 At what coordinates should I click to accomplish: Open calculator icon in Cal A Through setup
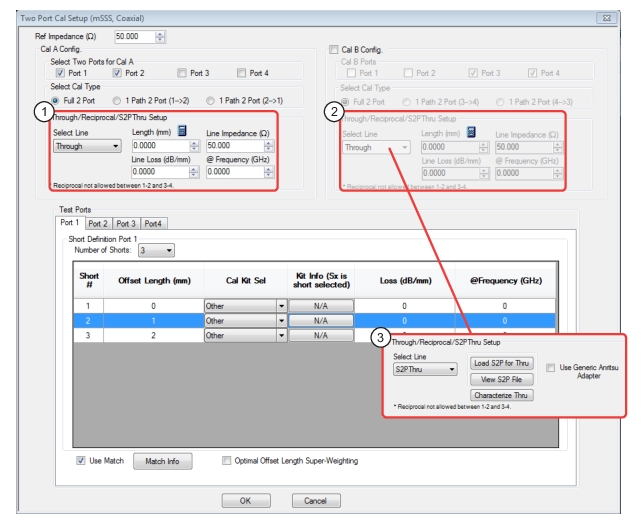click(x=182, y=131)
